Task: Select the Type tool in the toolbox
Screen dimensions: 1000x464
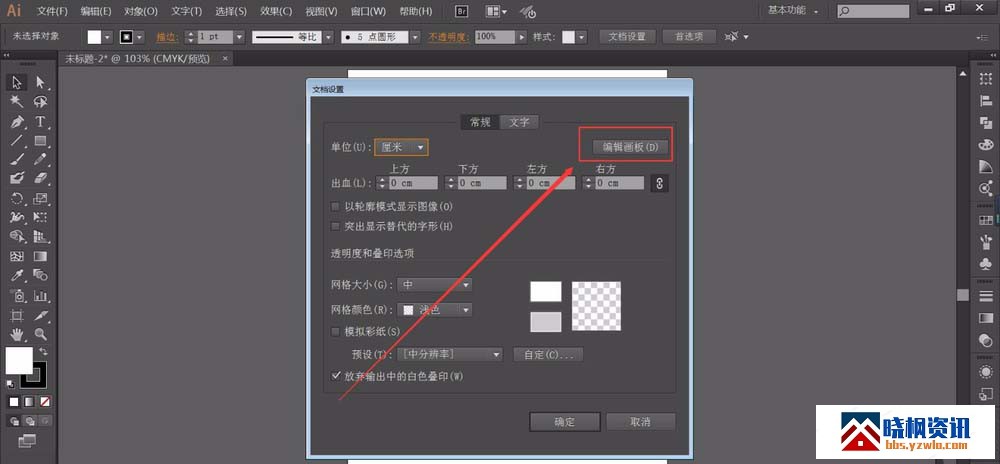Action: click(x=41, y=121)
